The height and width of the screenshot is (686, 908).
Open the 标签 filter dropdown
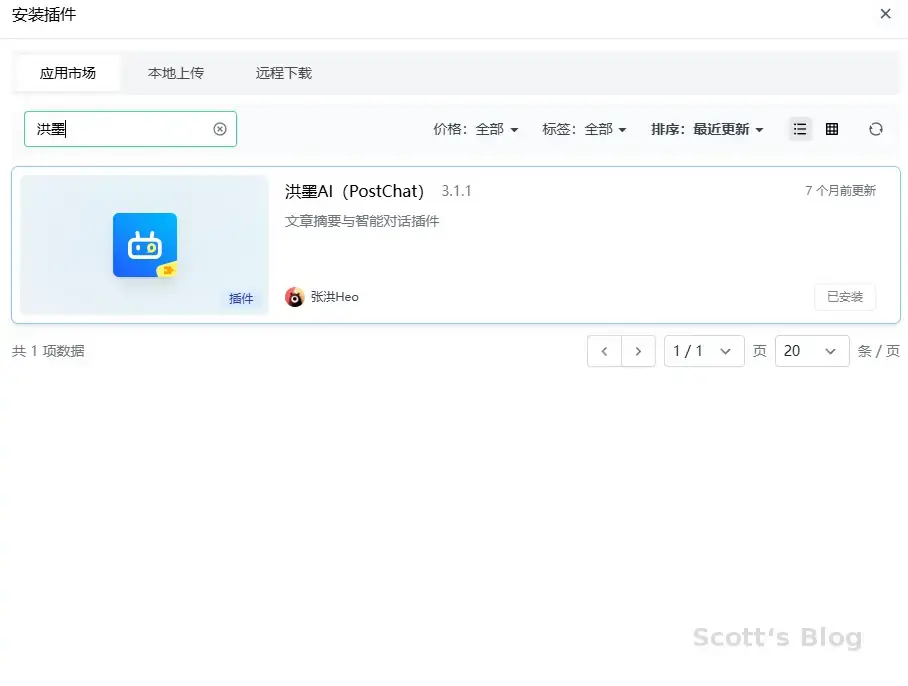tap(584, 129)
